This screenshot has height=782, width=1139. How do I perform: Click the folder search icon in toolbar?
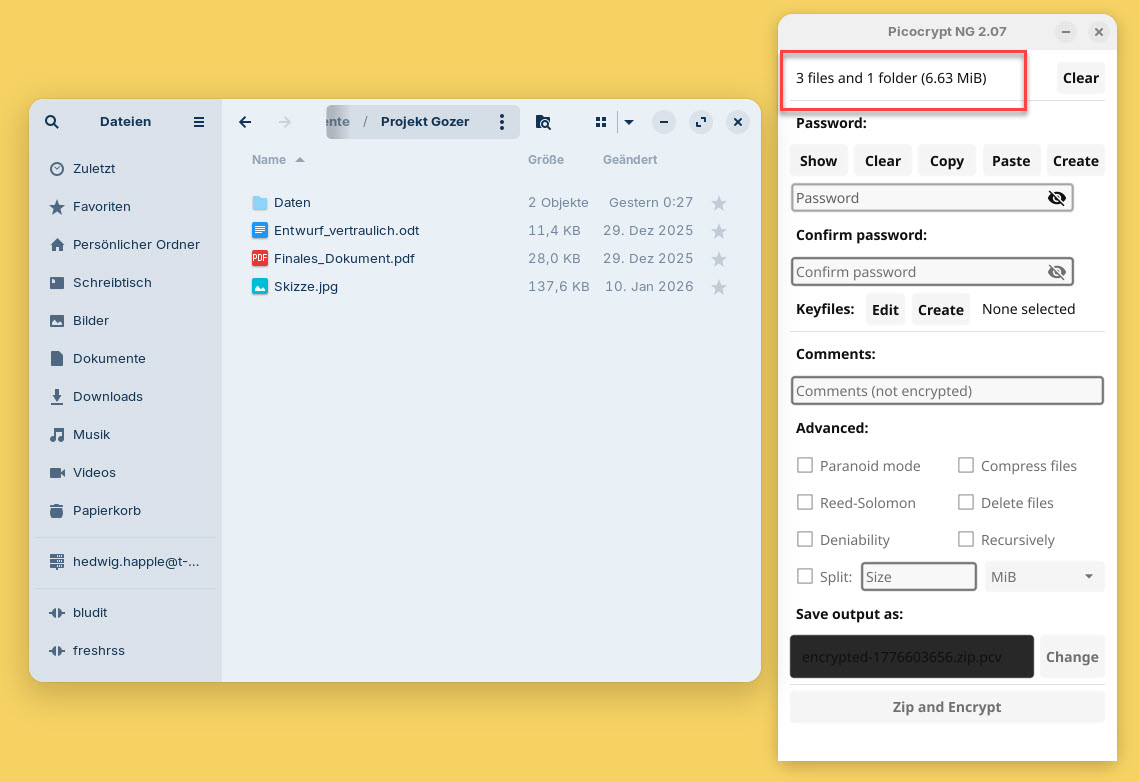pos(543,122)
